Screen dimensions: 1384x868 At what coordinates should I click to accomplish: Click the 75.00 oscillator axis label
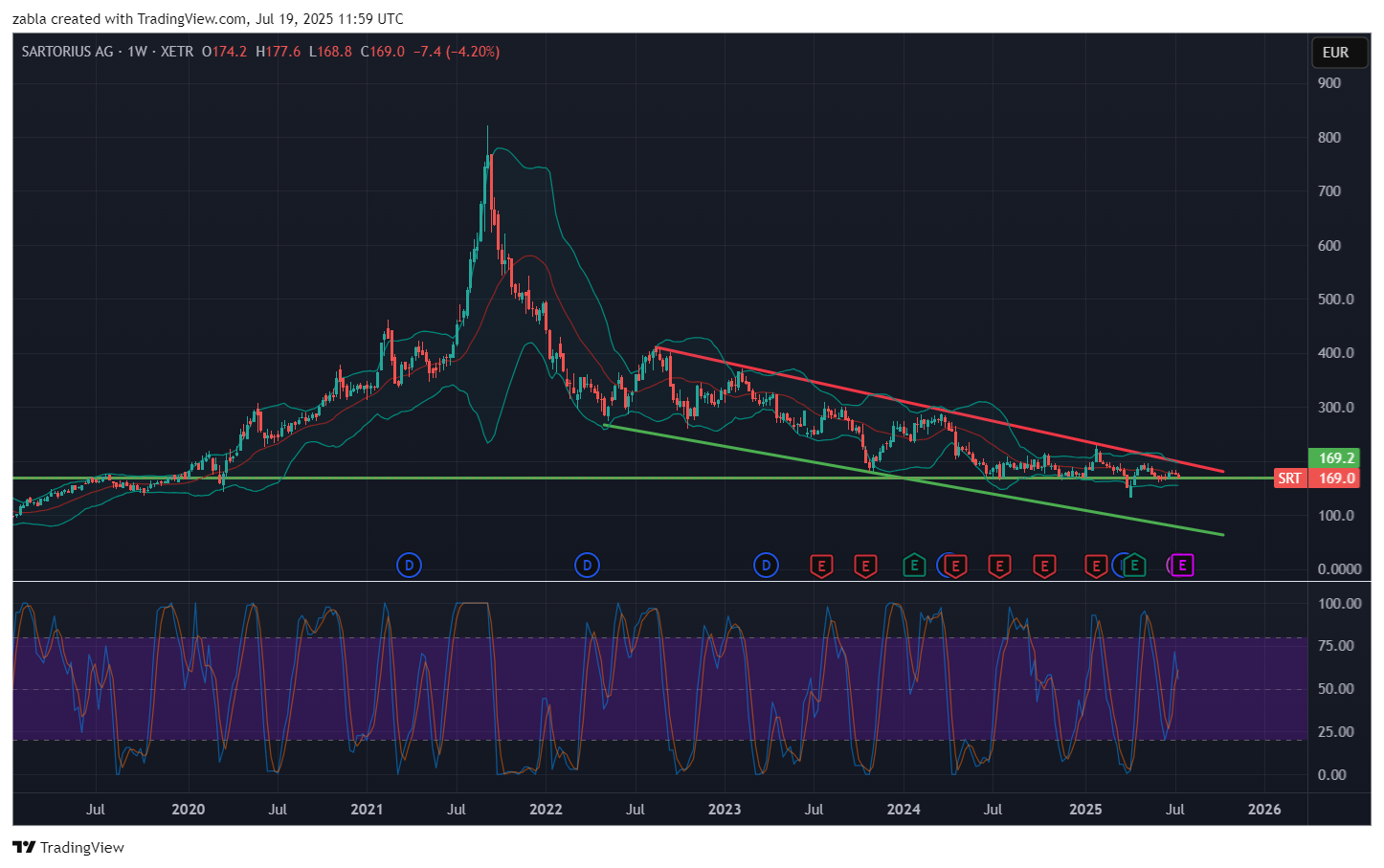(x=1336, y=646)
